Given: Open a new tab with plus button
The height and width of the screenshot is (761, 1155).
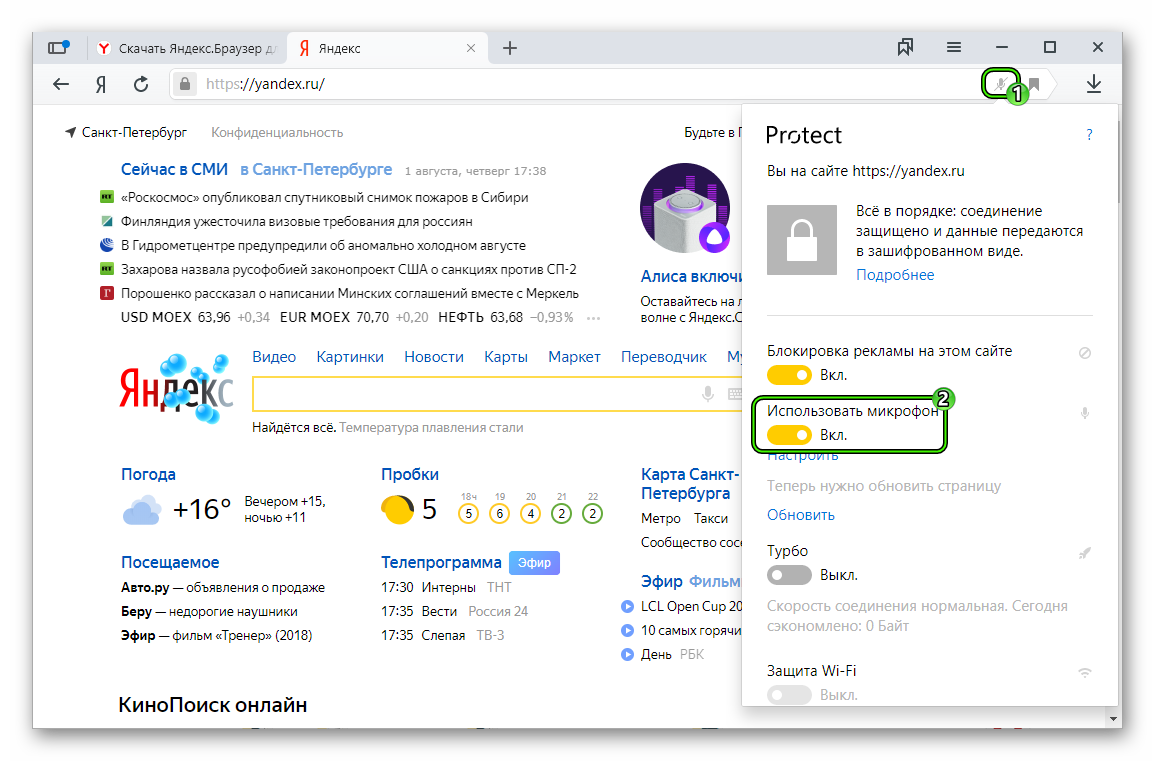Looking at the screenshot, I should (510, 49).
